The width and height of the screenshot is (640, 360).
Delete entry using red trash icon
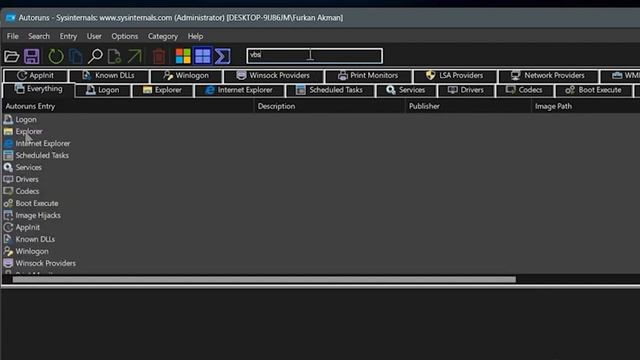pyautogui.click(x=159, y=56)
